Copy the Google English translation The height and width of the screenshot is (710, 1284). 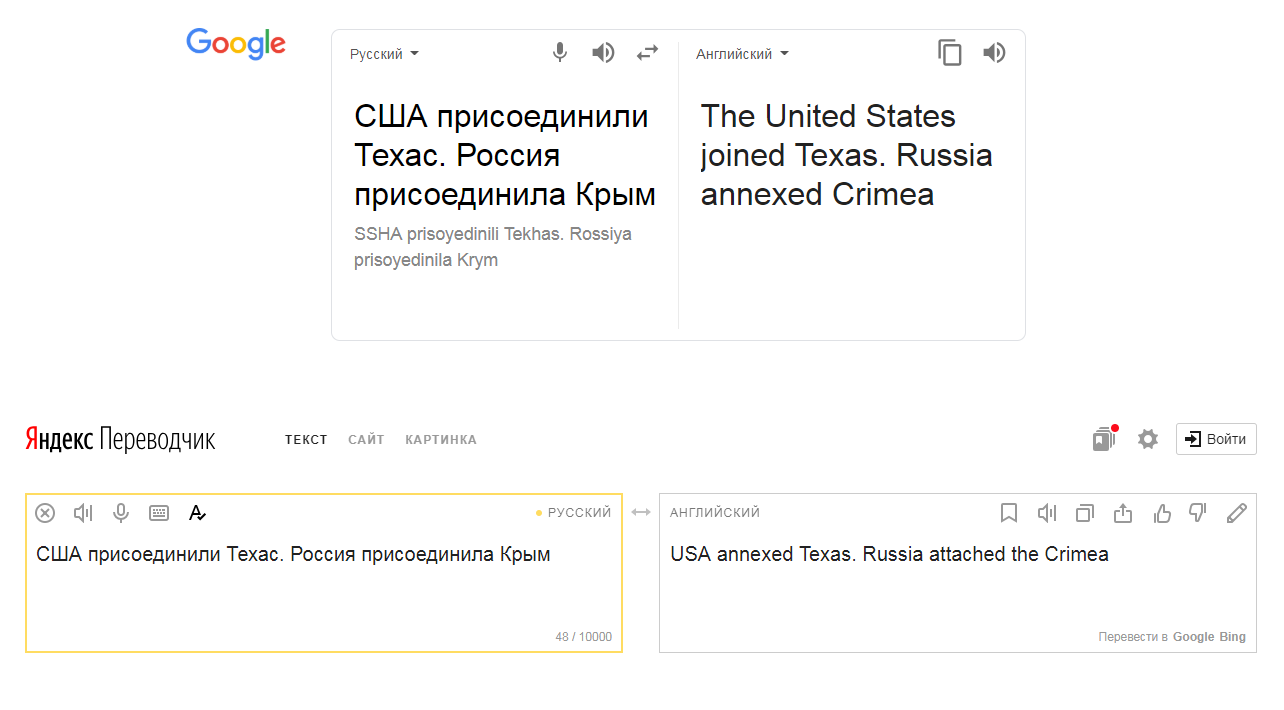pyautogui.click(x=949, y=53)
